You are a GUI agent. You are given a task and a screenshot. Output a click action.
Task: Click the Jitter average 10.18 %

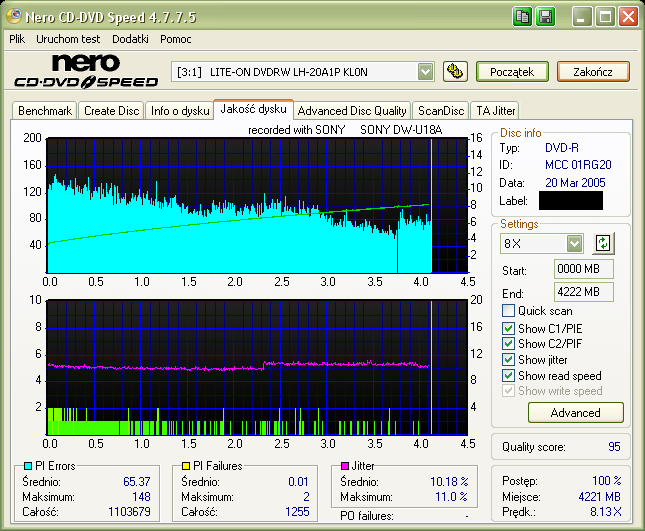point(449,482)
